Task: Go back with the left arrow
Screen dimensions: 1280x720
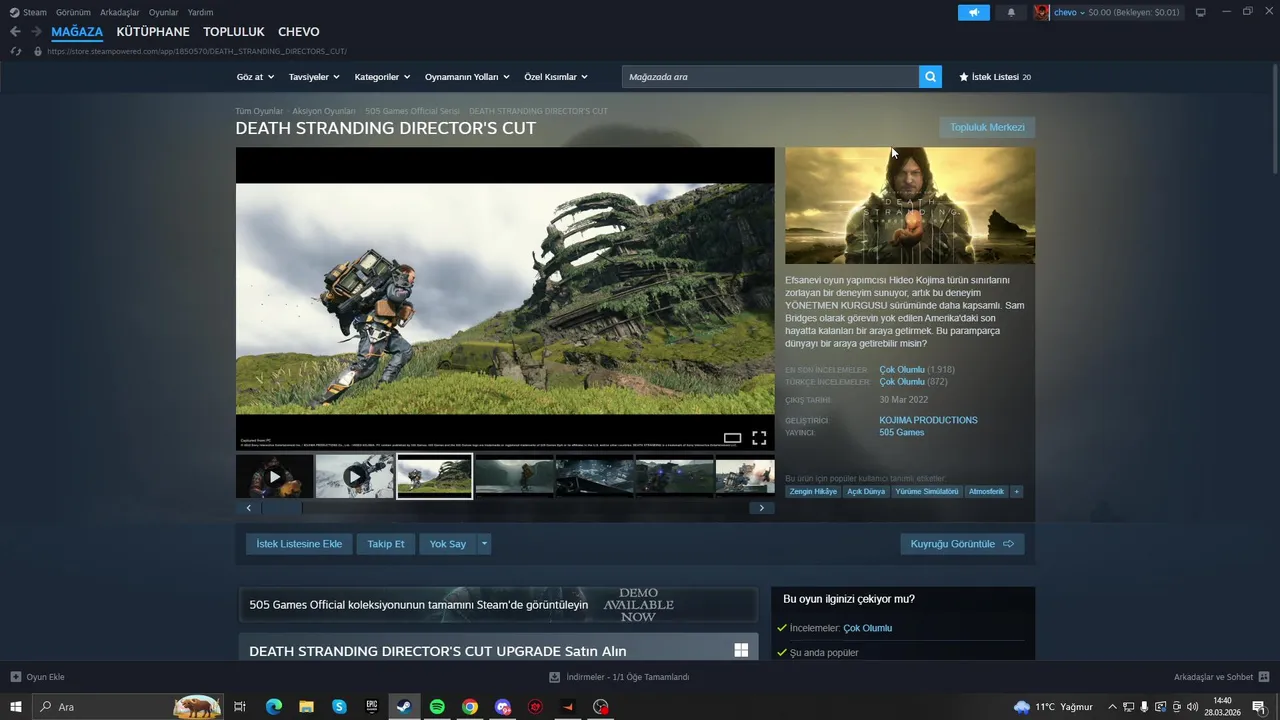Action: [15, 32]
